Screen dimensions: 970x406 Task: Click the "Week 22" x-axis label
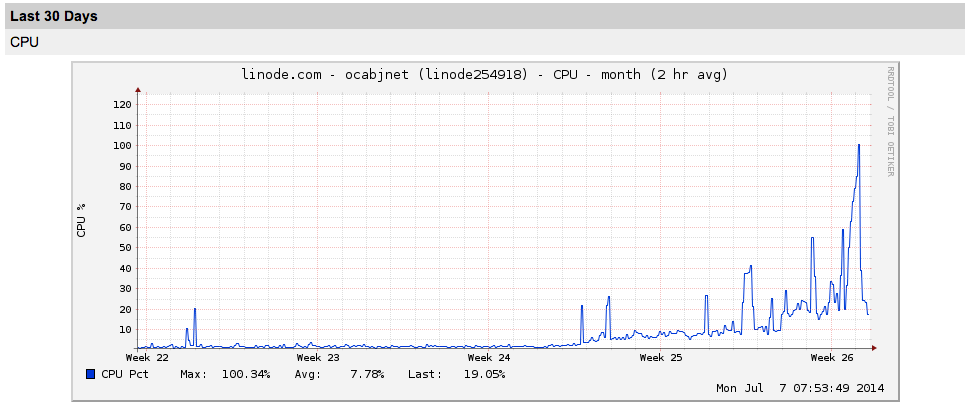147,358
